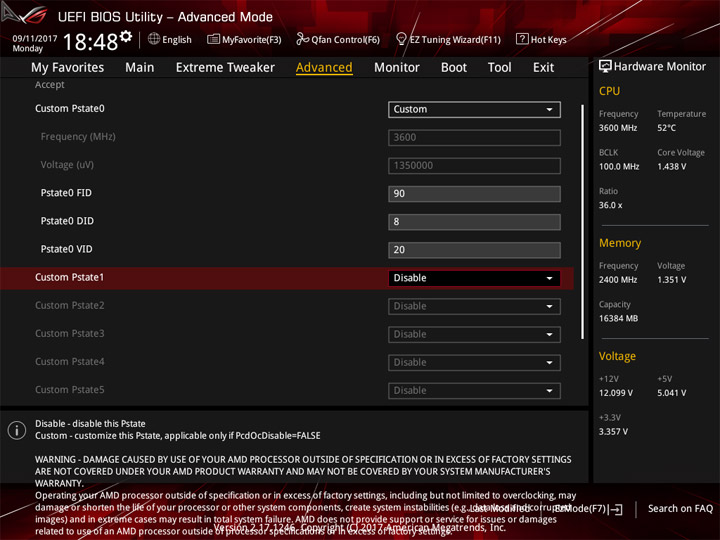This screenshot has height=540, width=720.
Task: Open the Extreme Tweaker tab
Action: pos(225,68)
